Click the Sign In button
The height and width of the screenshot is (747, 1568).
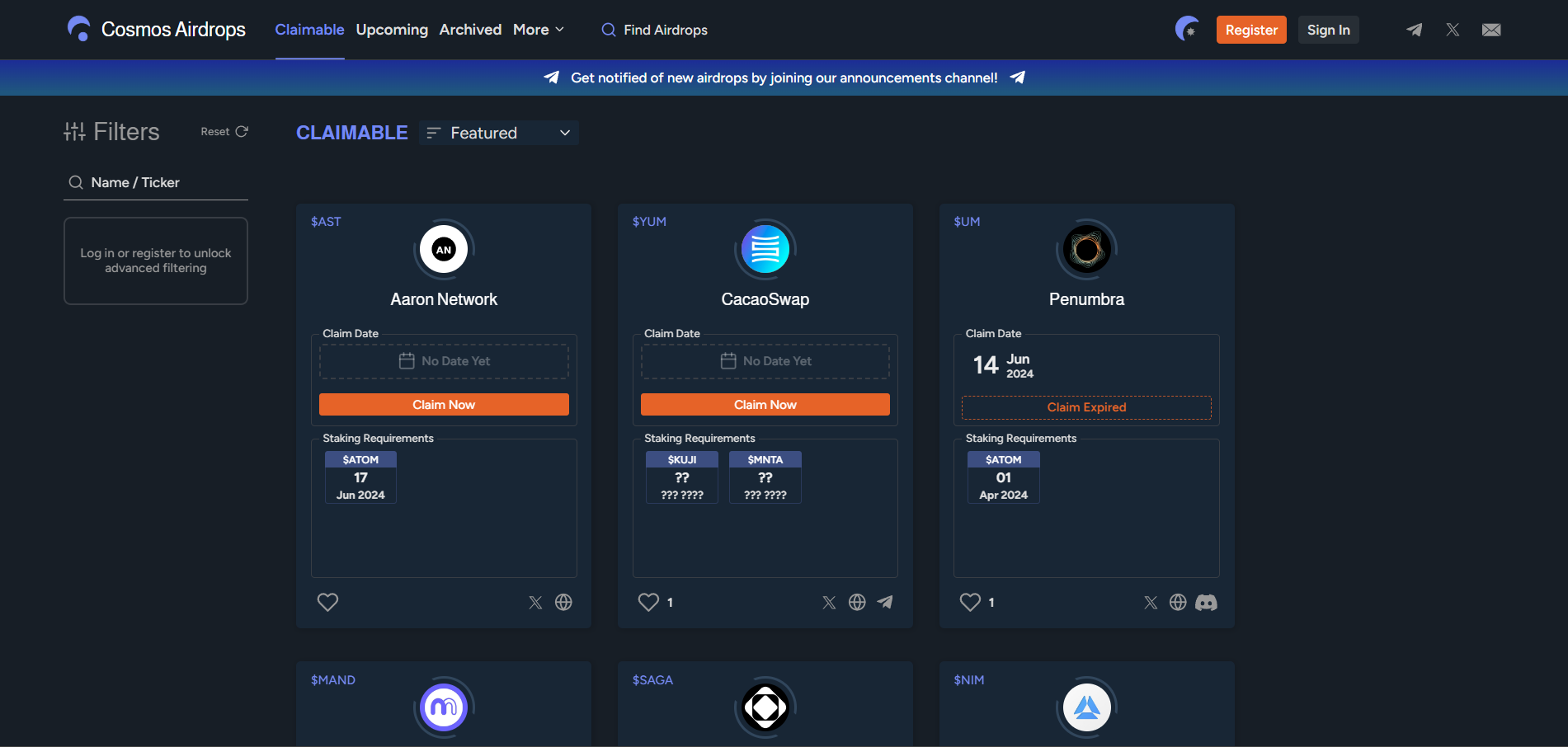(x=1329, y=30)
